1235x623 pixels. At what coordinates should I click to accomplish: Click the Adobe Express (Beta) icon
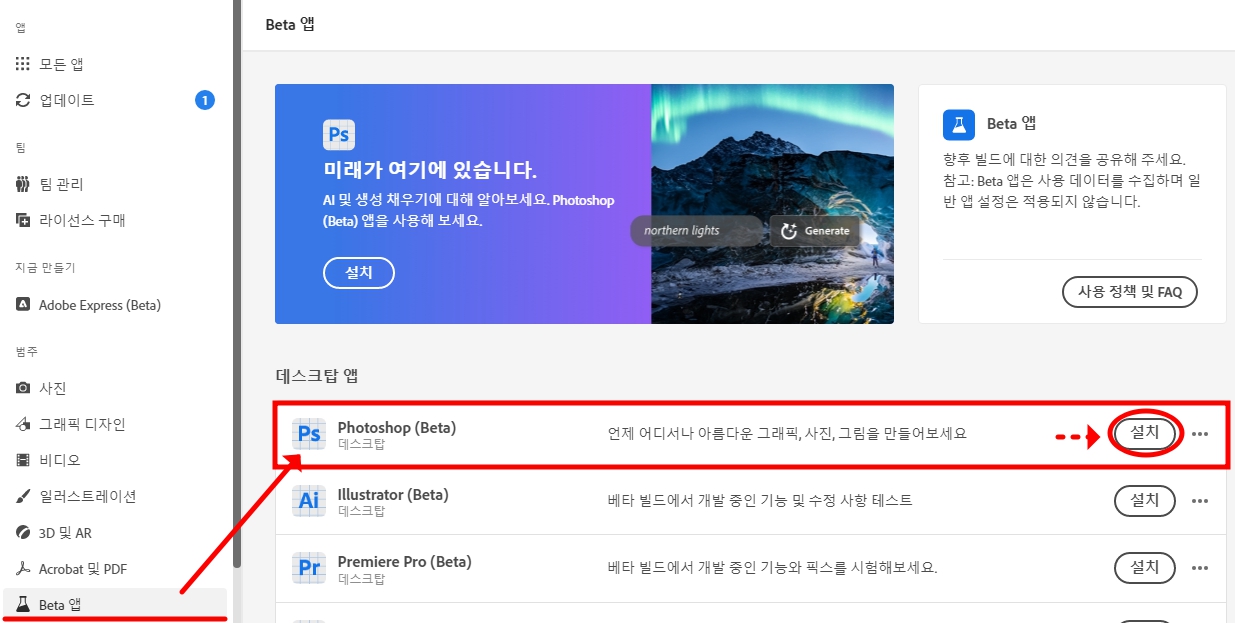pos(23,305)
